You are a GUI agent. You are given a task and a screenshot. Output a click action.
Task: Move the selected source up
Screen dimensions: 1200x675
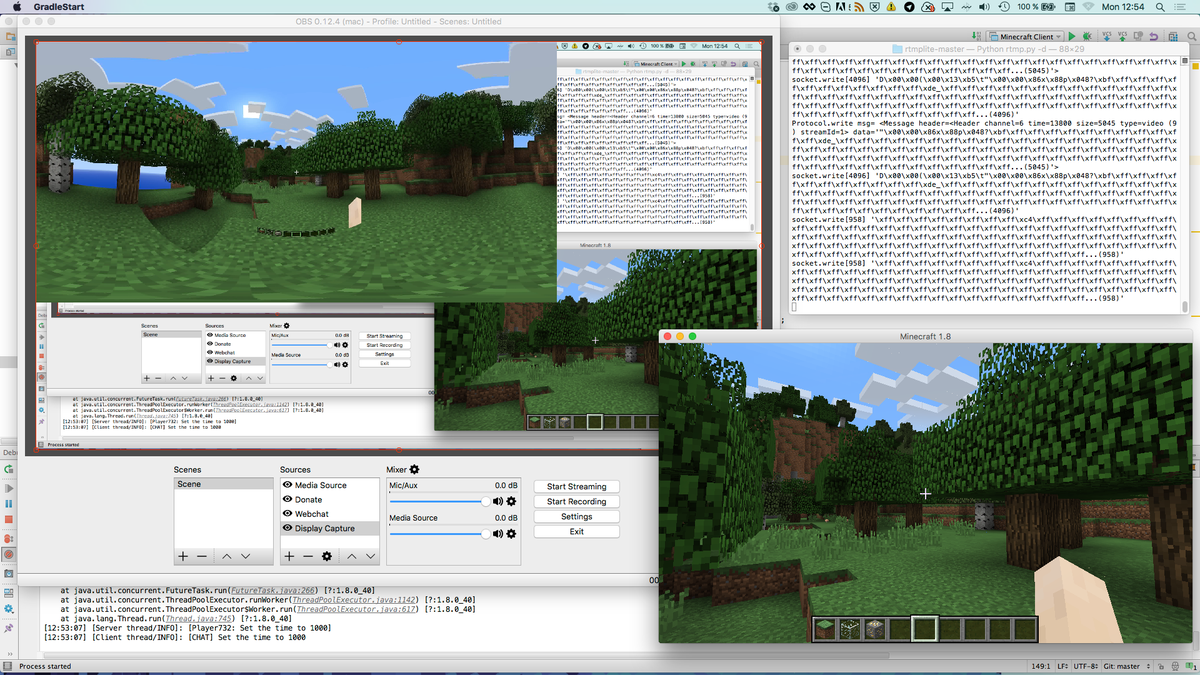pos(352,556)
